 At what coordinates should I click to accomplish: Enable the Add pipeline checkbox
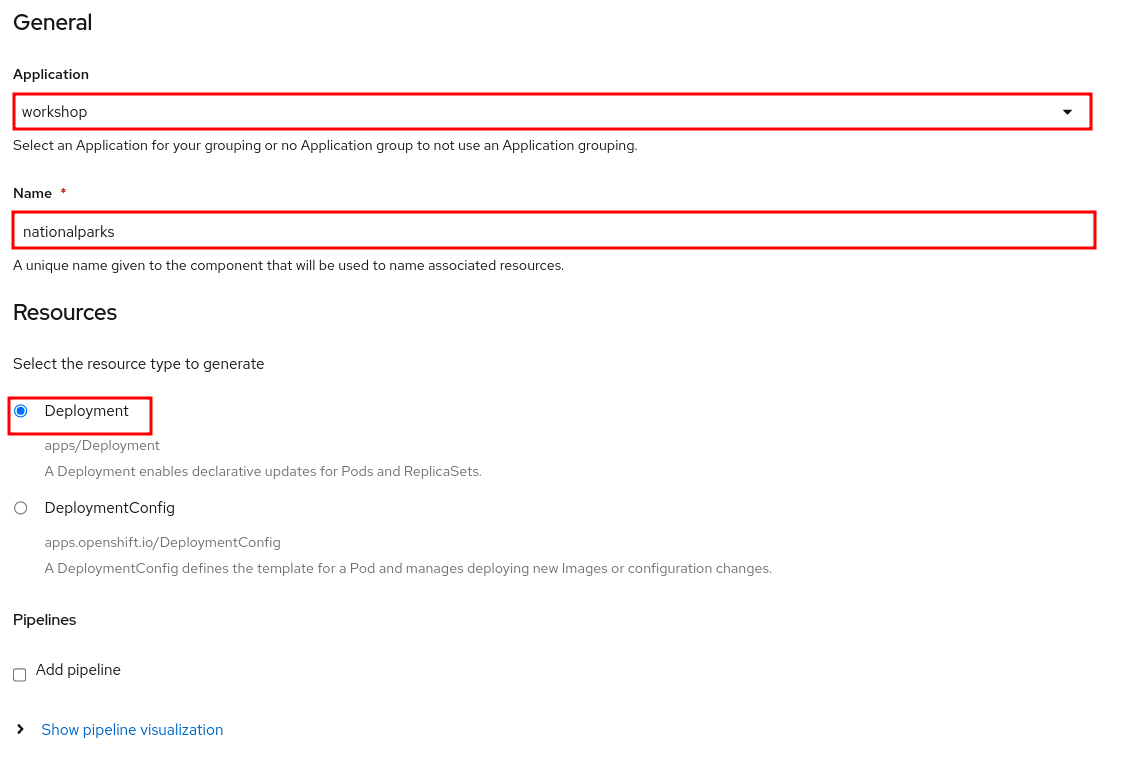[20, 675]
